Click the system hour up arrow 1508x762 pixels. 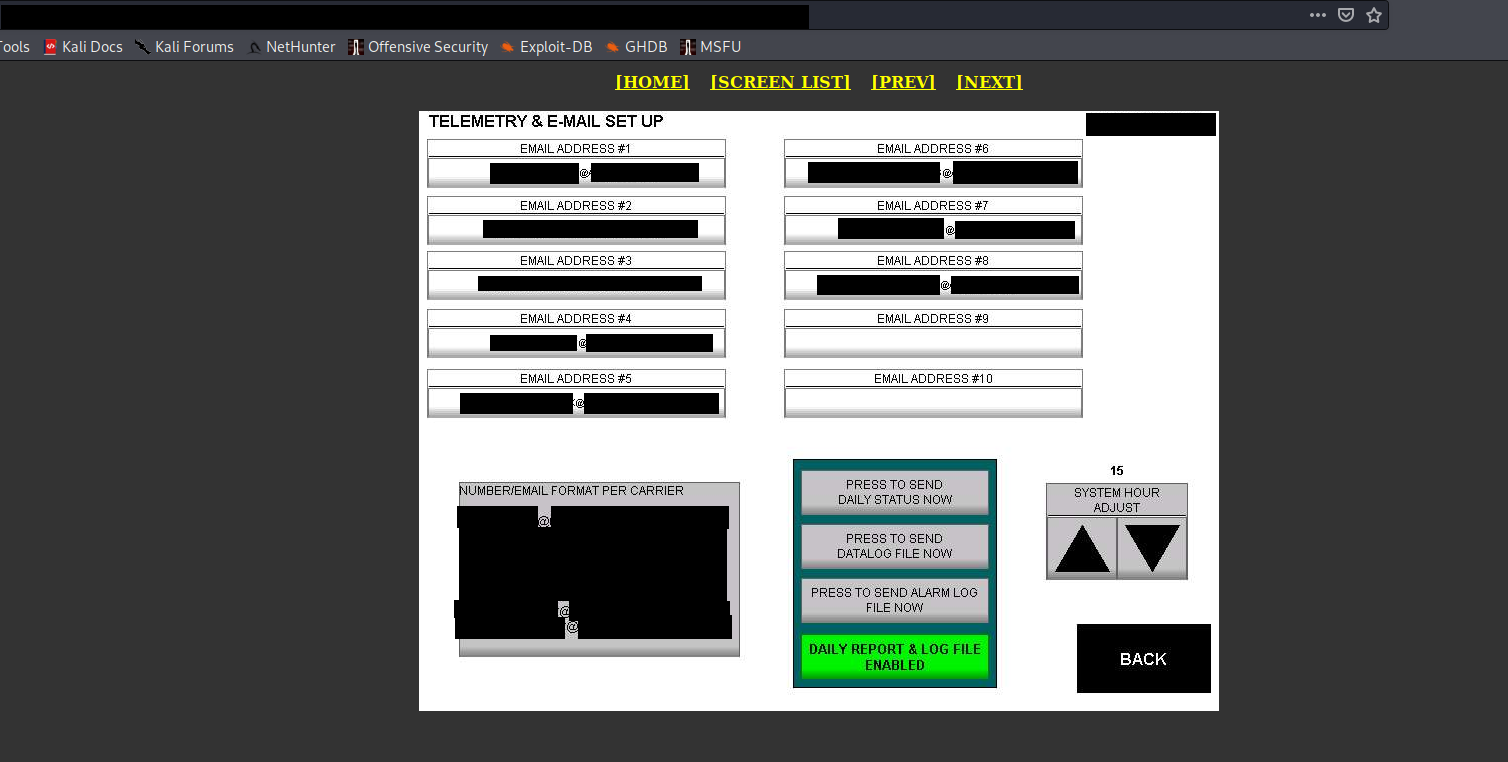point(1082,548)
